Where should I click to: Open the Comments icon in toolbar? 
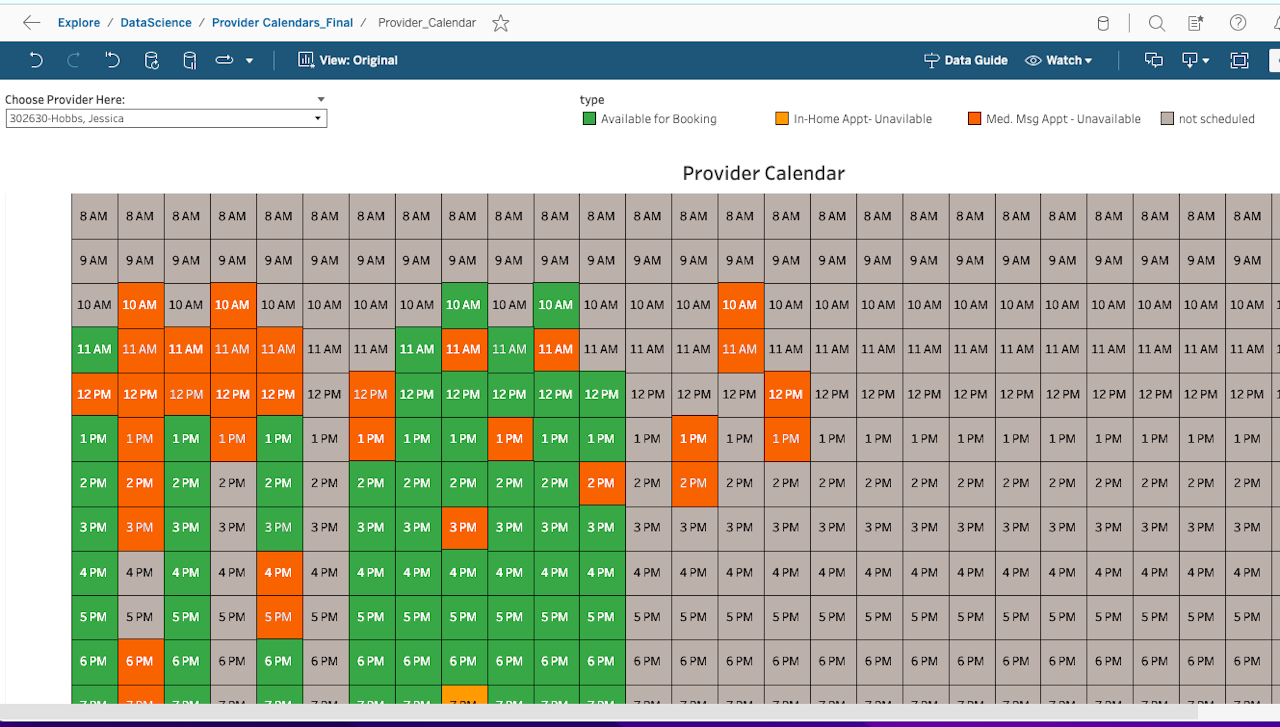(x=1153, y=60)
